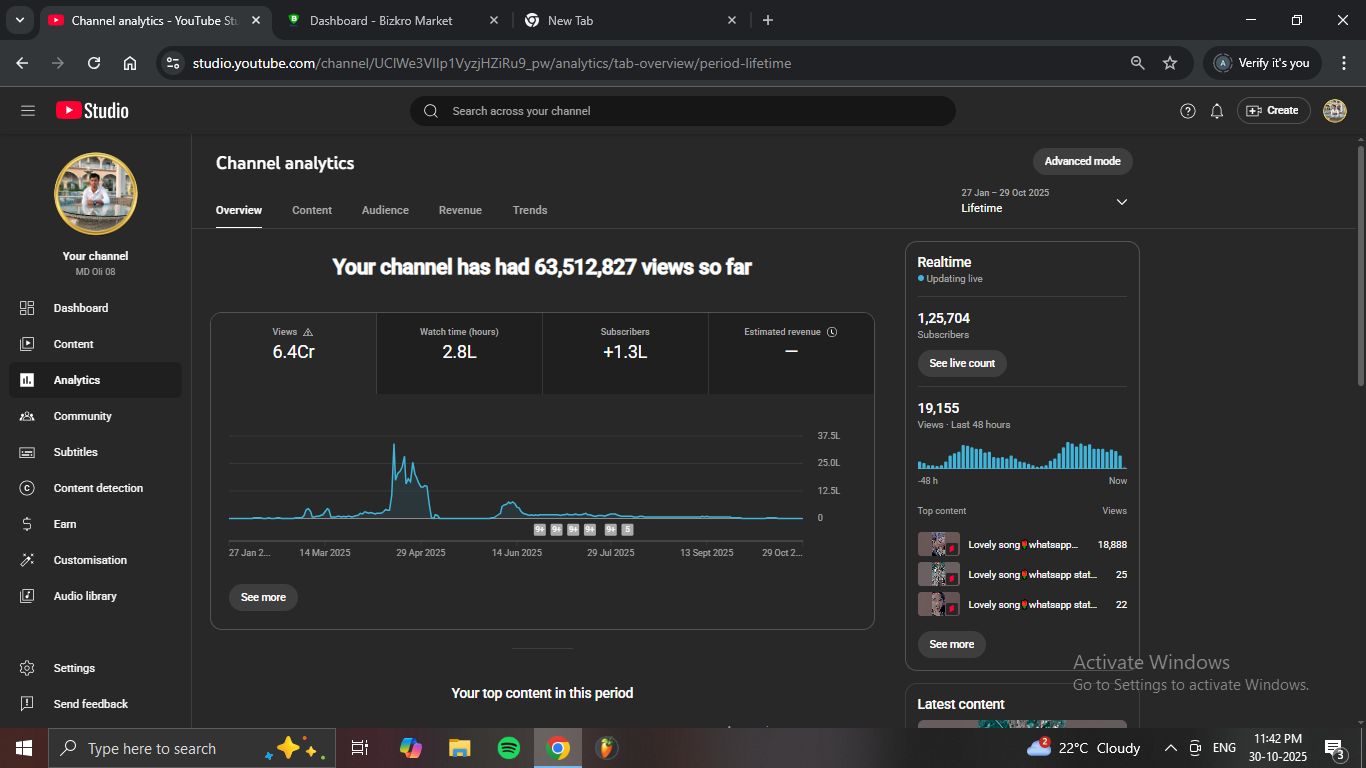Click the first top content video thumbnail
Screen dimensions: 1366x768
point(938,545)
